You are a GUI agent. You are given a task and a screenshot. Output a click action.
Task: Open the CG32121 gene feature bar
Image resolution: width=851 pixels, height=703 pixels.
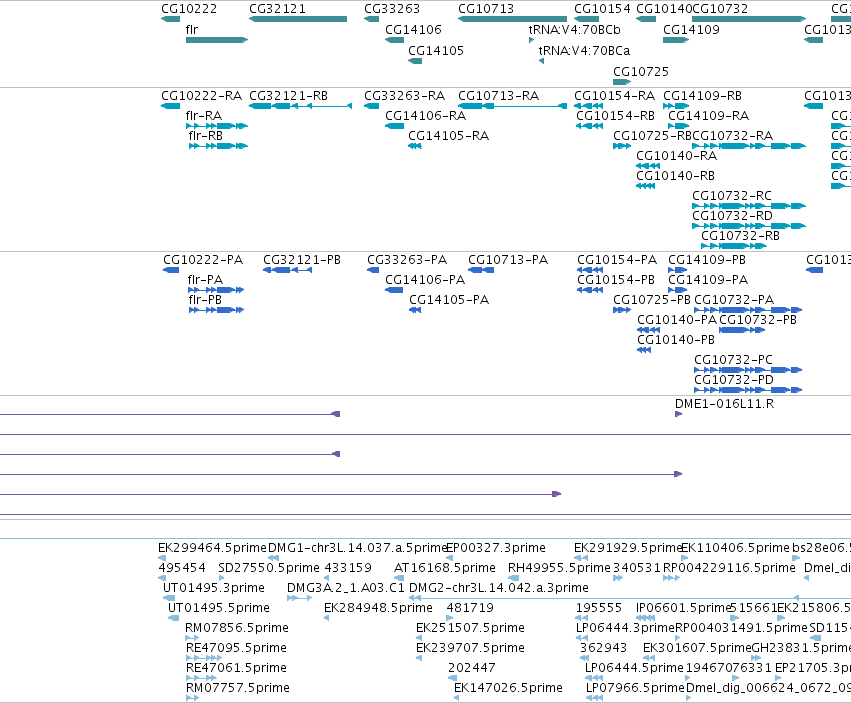tap(298, 19)
